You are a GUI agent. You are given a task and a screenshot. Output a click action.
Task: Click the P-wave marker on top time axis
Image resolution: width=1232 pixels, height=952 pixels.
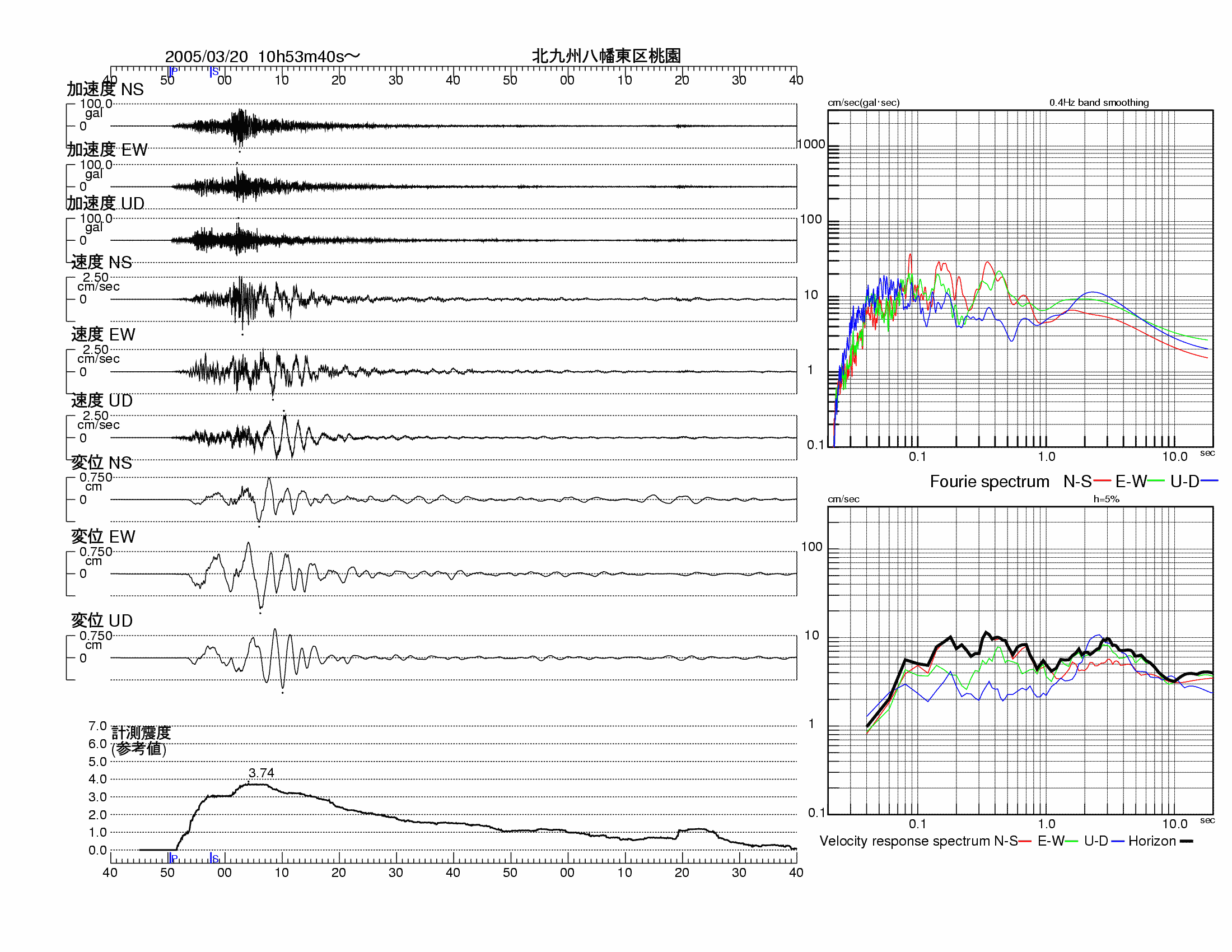pyautogui.click(x=173, y=71)
